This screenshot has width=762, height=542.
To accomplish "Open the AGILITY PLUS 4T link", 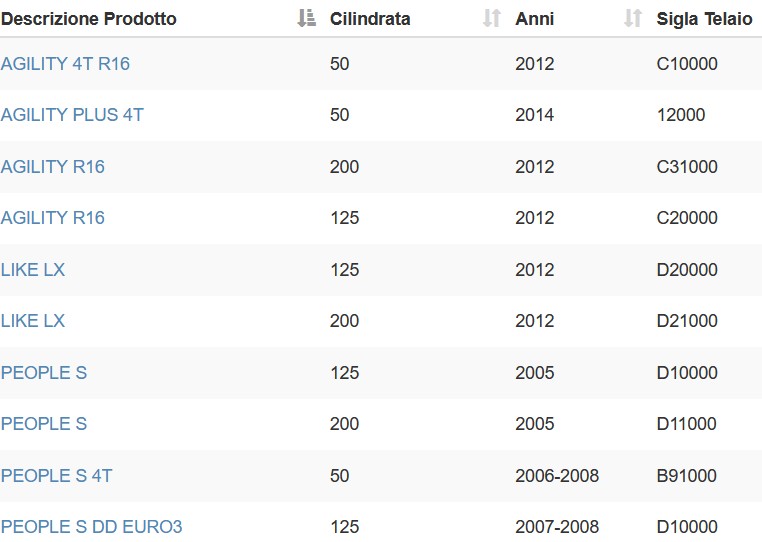I will pos(72,115).
